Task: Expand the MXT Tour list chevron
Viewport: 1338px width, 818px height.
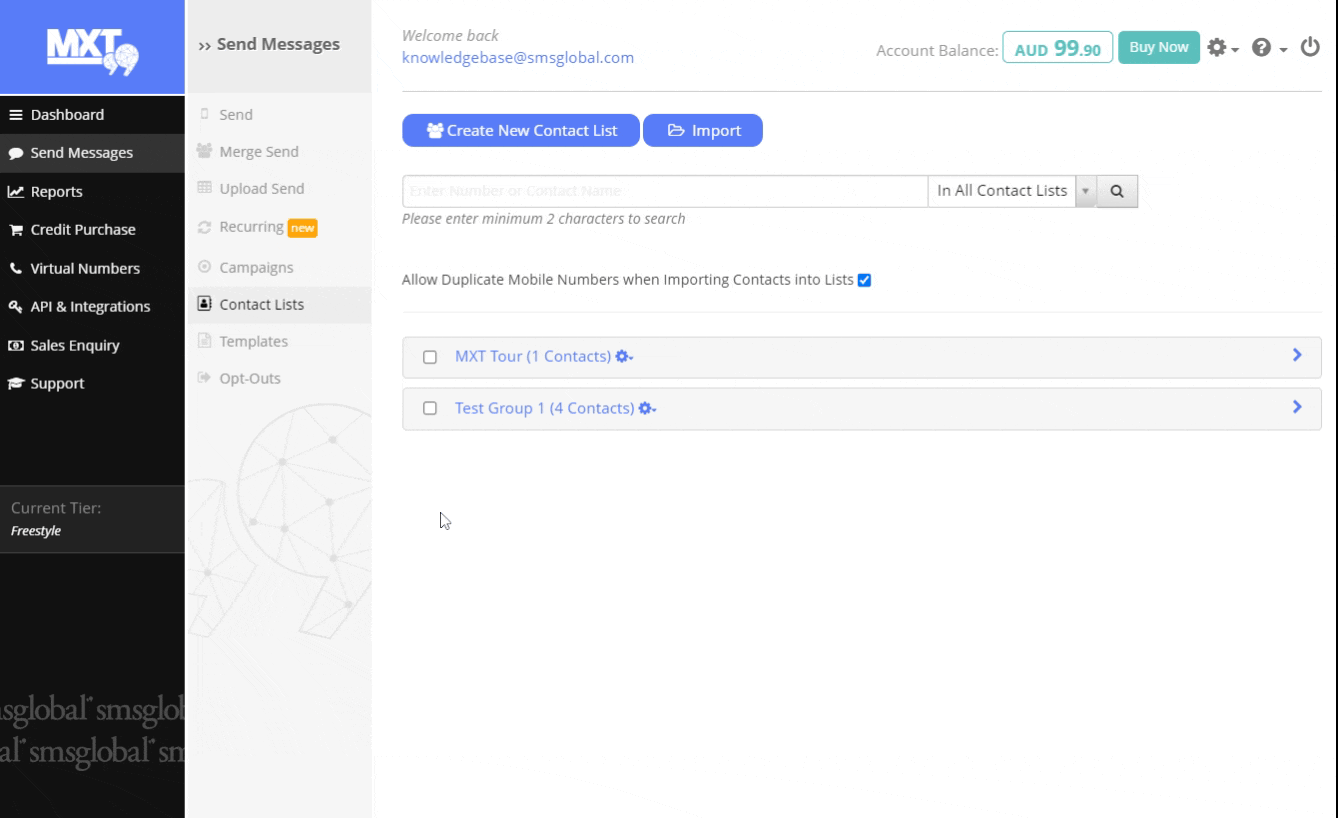Action: click(1297, 355)
